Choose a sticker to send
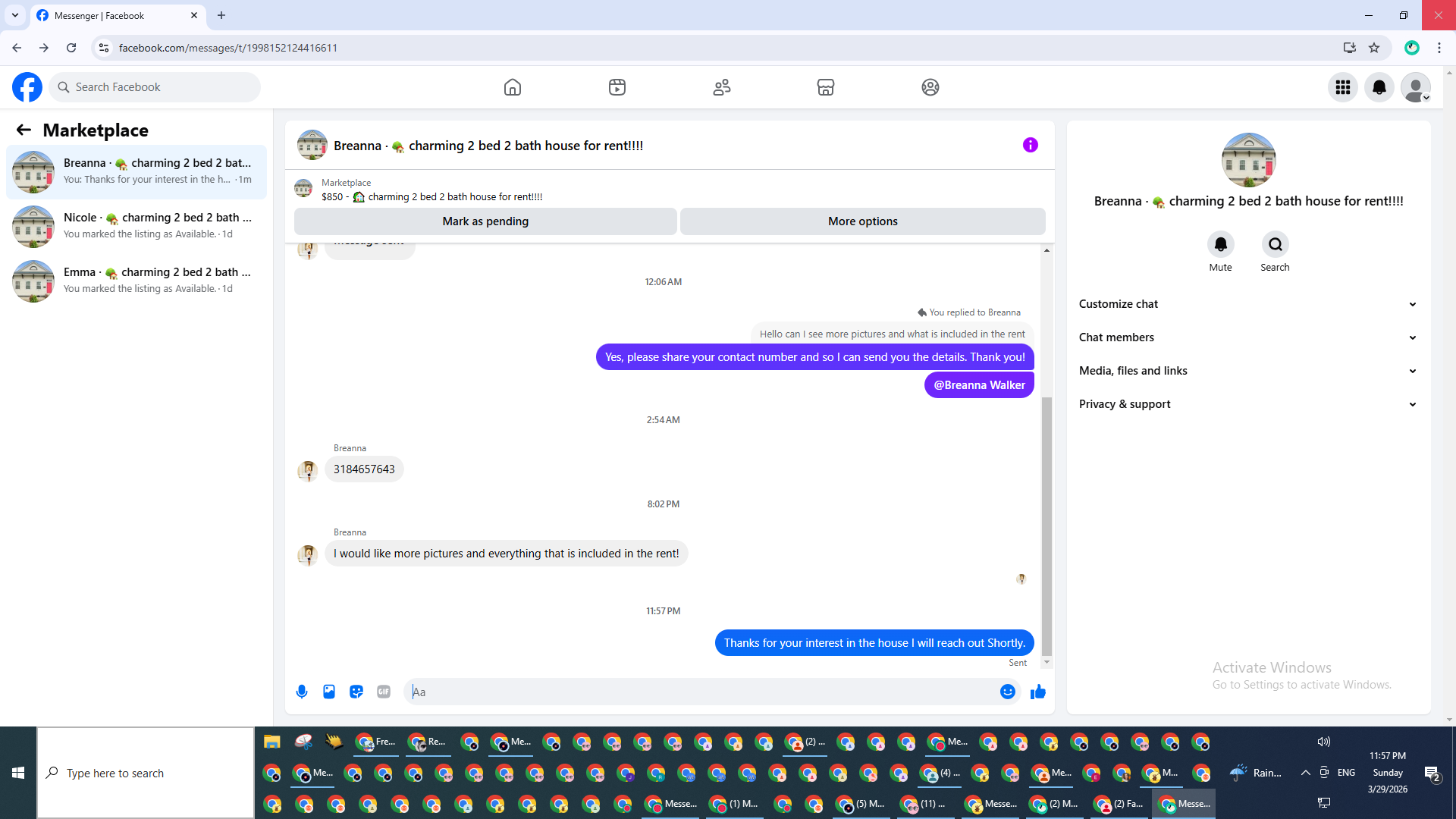This screenshot has height=819, width=1456. [356, 692]
